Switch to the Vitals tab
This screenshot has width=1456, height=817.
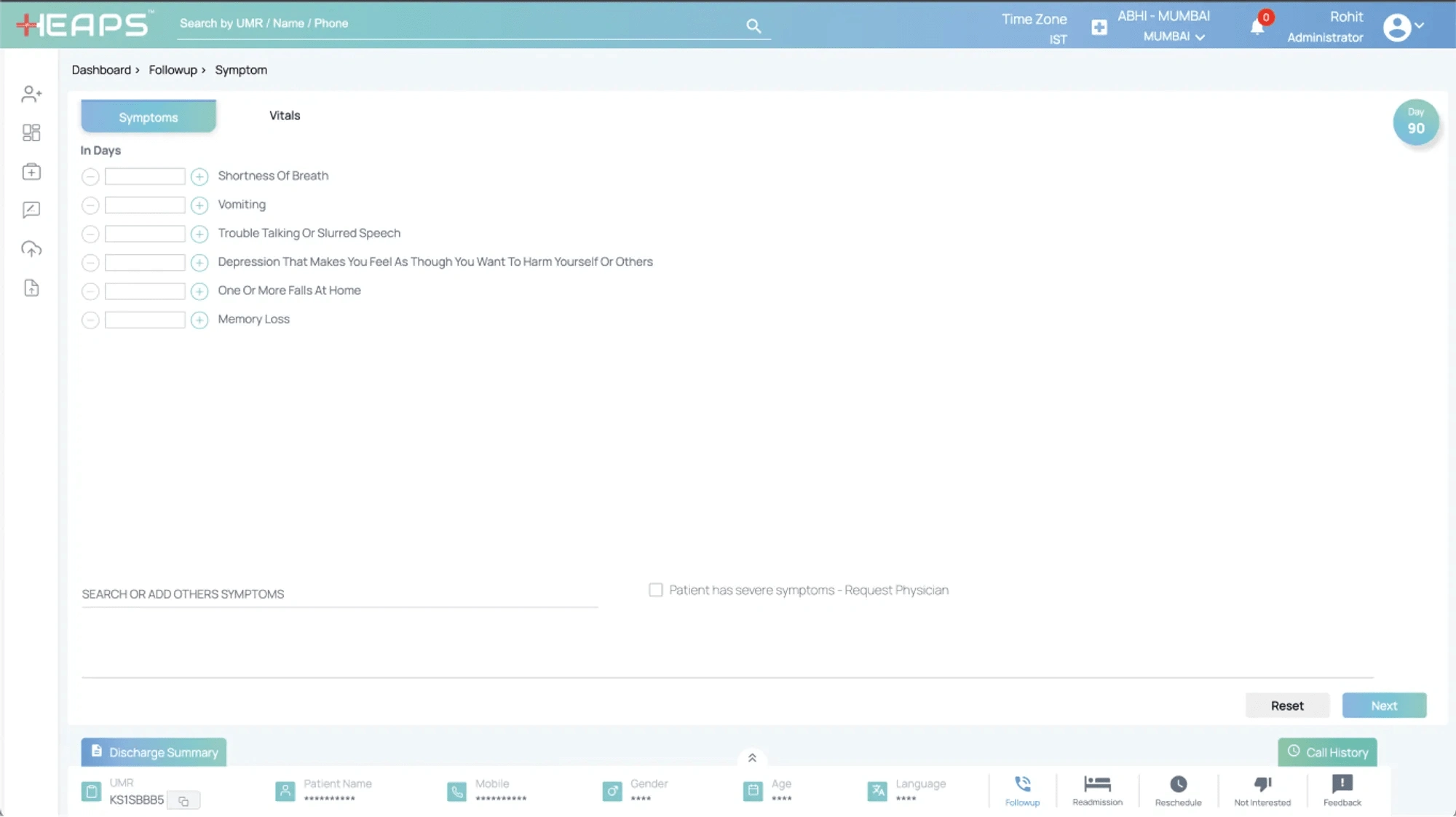point(285,116)
